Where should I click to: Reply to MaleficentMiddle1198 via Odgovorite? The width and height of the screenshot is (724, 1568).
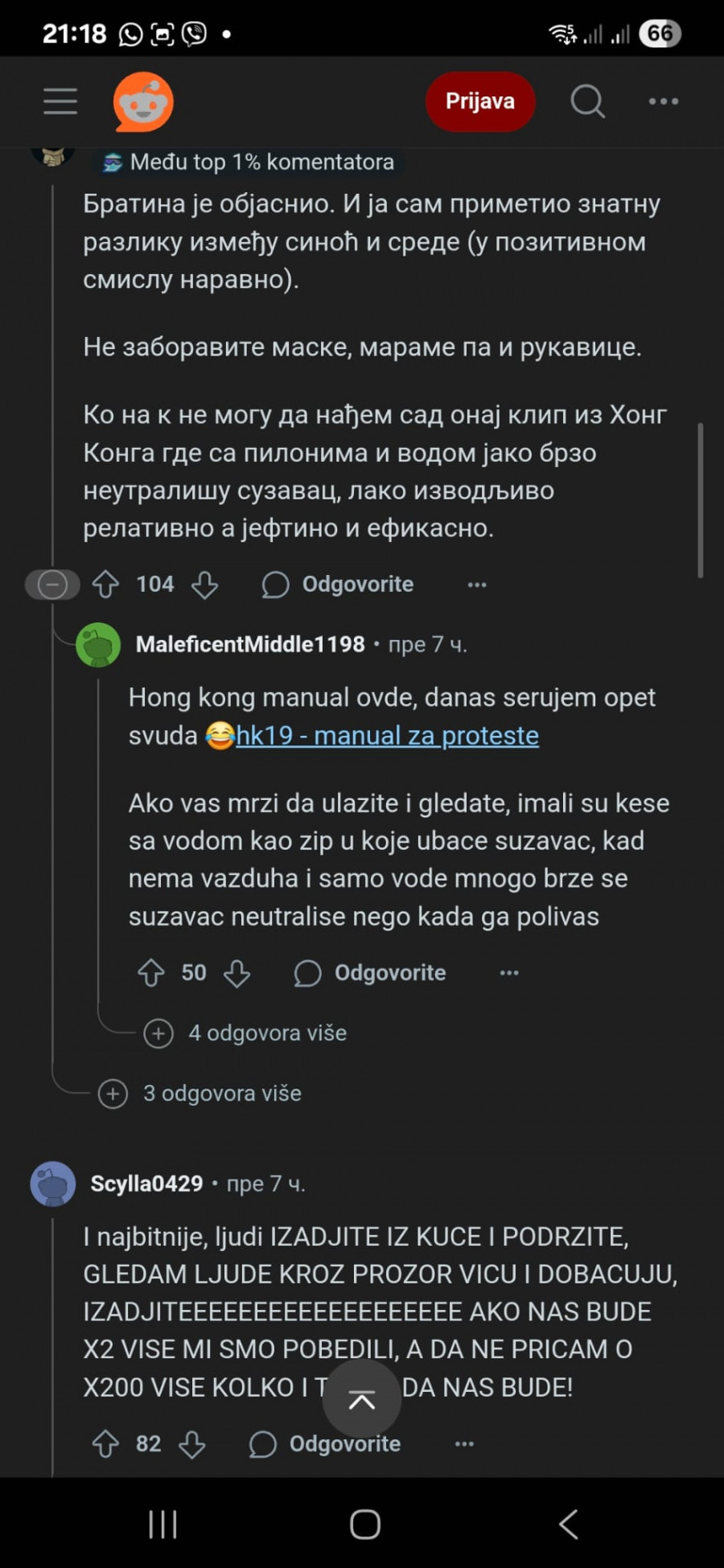370,973
